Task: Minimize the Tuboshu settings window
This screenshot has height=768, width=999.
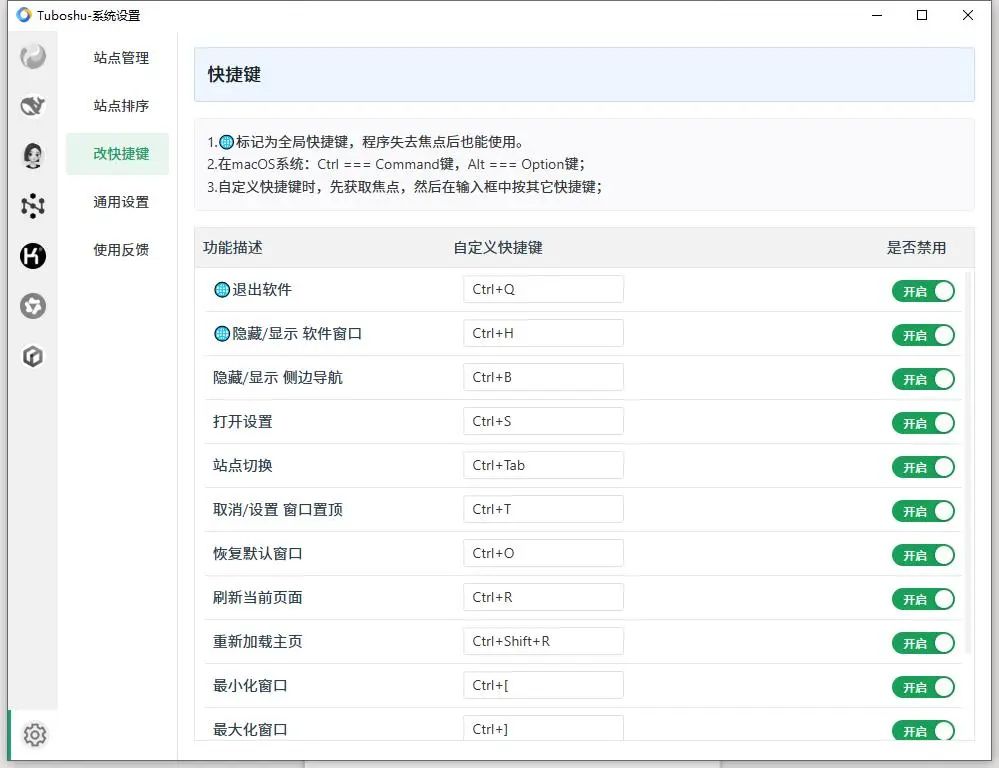Action: [877, 15]
